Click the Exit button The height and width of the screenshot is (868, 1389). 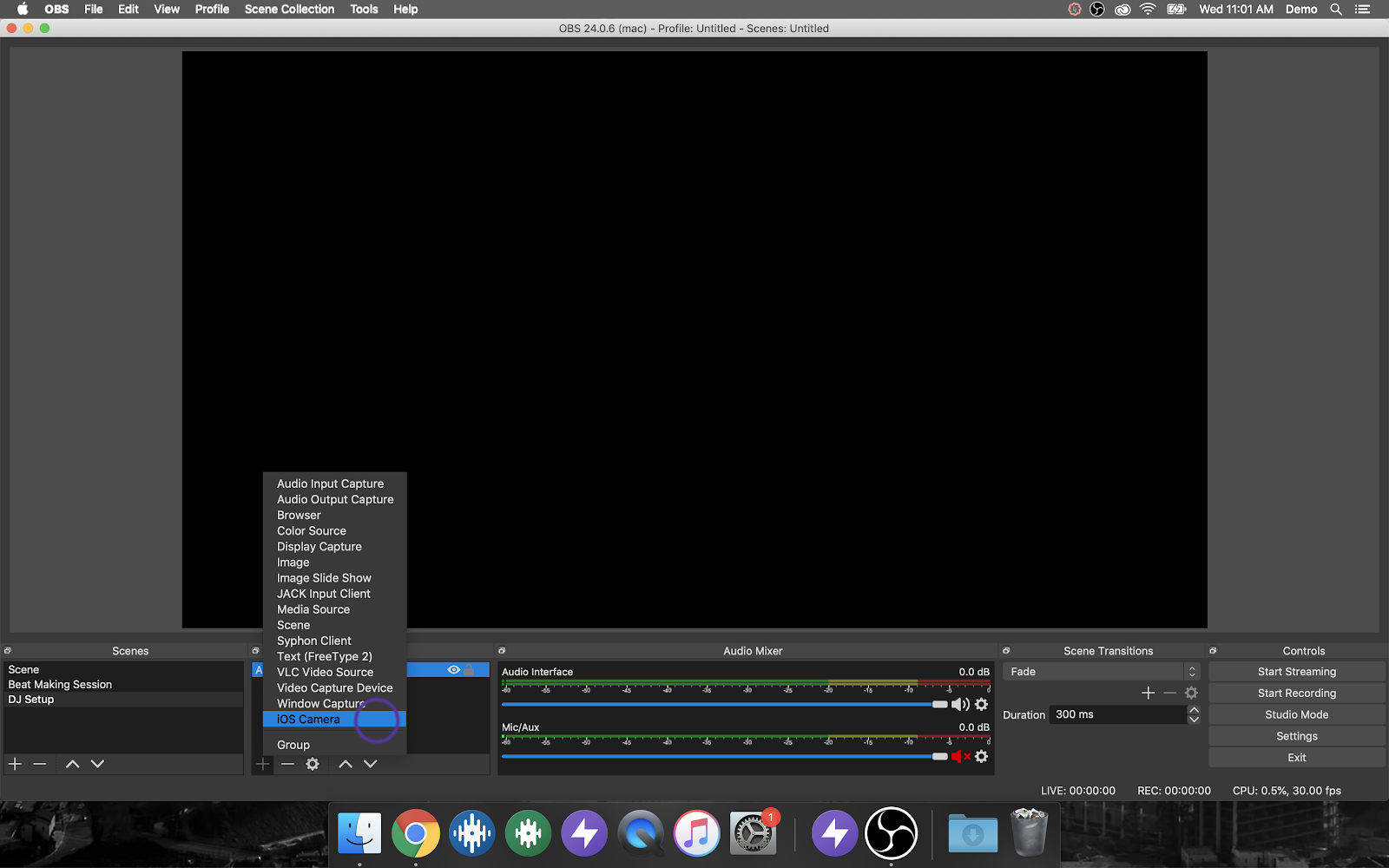[1297, 758]
